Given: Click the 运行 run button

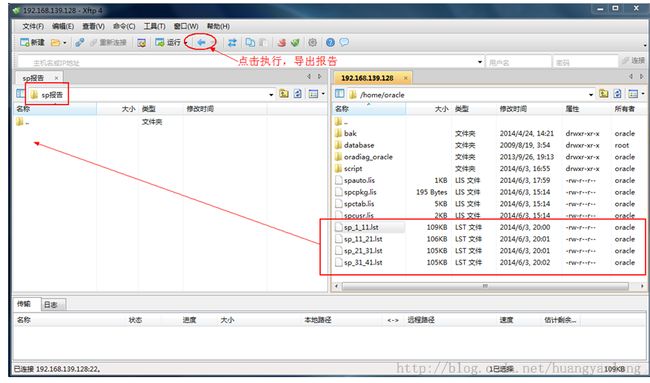Looking at the screenshot, I should pyautogui.click(x=168, y=42).
